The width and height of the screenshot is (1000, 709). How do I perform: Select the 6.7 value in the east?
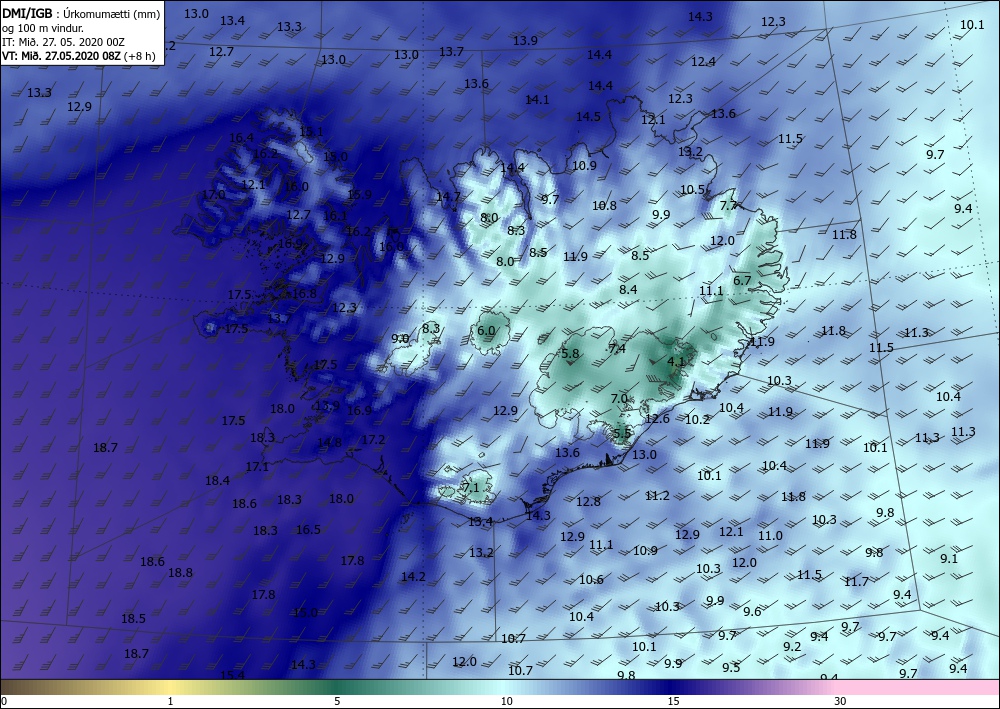742,281
